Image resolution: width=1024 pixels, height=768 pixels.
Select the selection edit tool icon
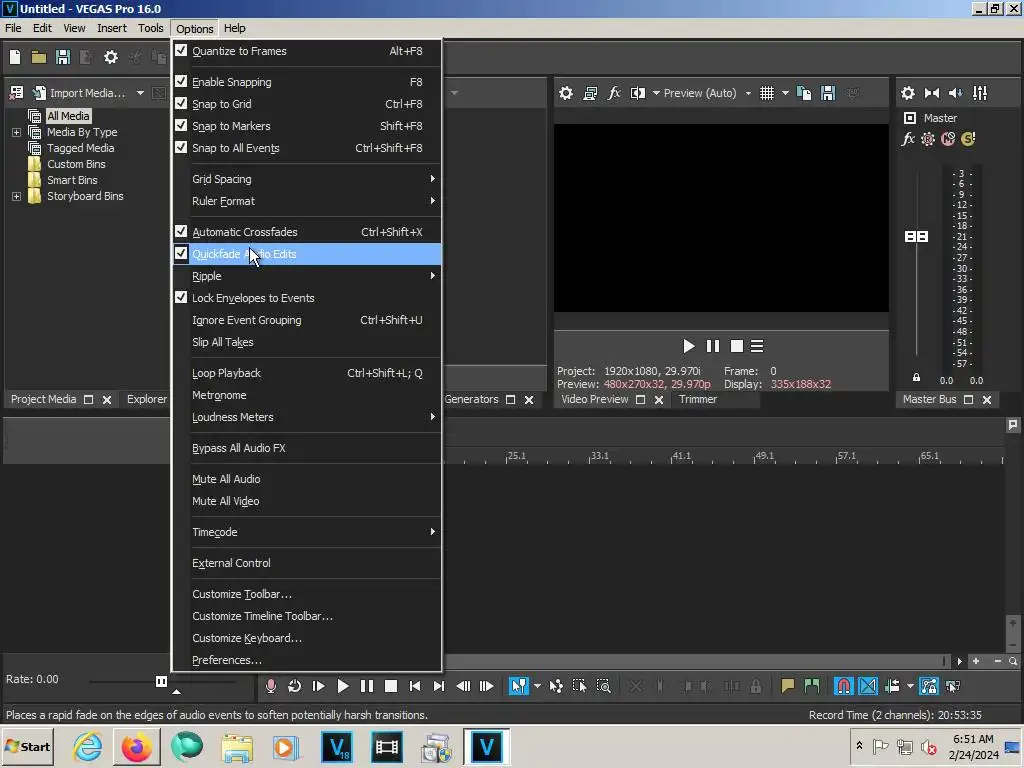579,686
